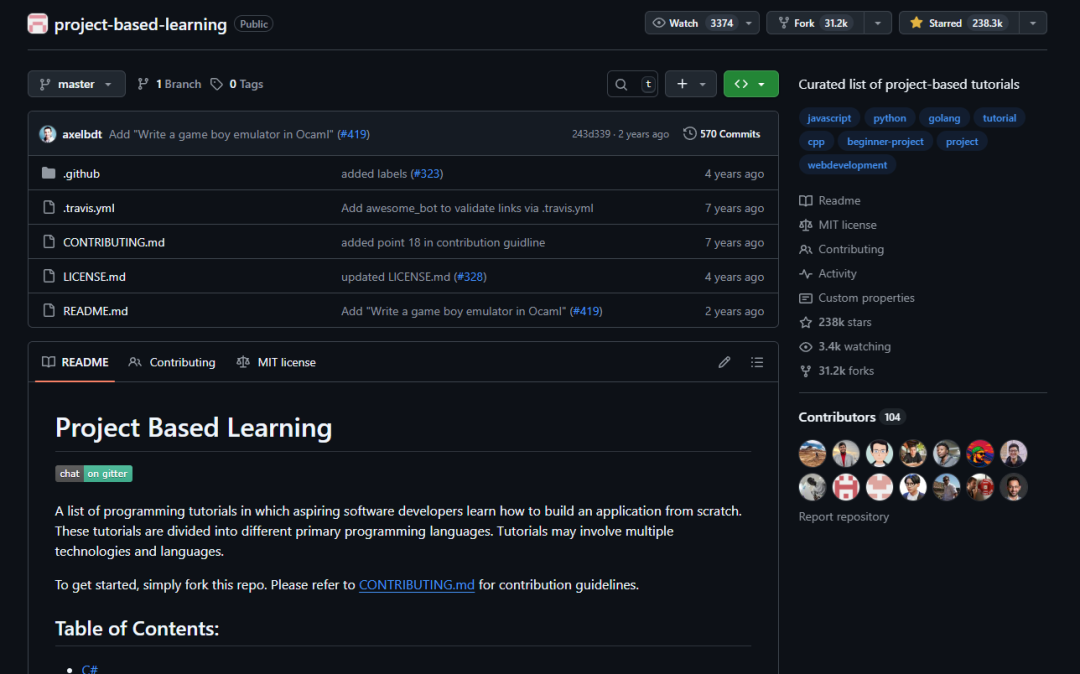
Task: Click the search magnifier icon in file toolbar
Action: point(621,84)
